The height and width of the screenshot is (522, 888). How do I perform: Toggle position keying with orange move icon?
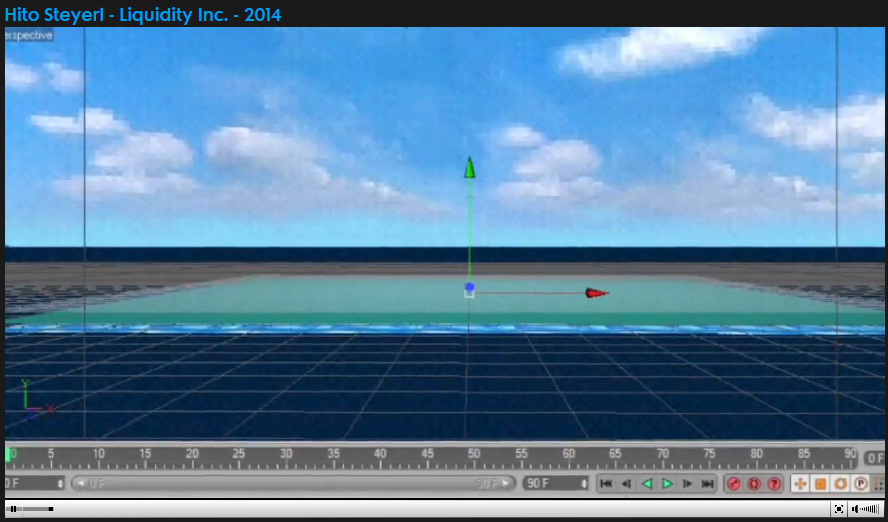click(800, 484)
